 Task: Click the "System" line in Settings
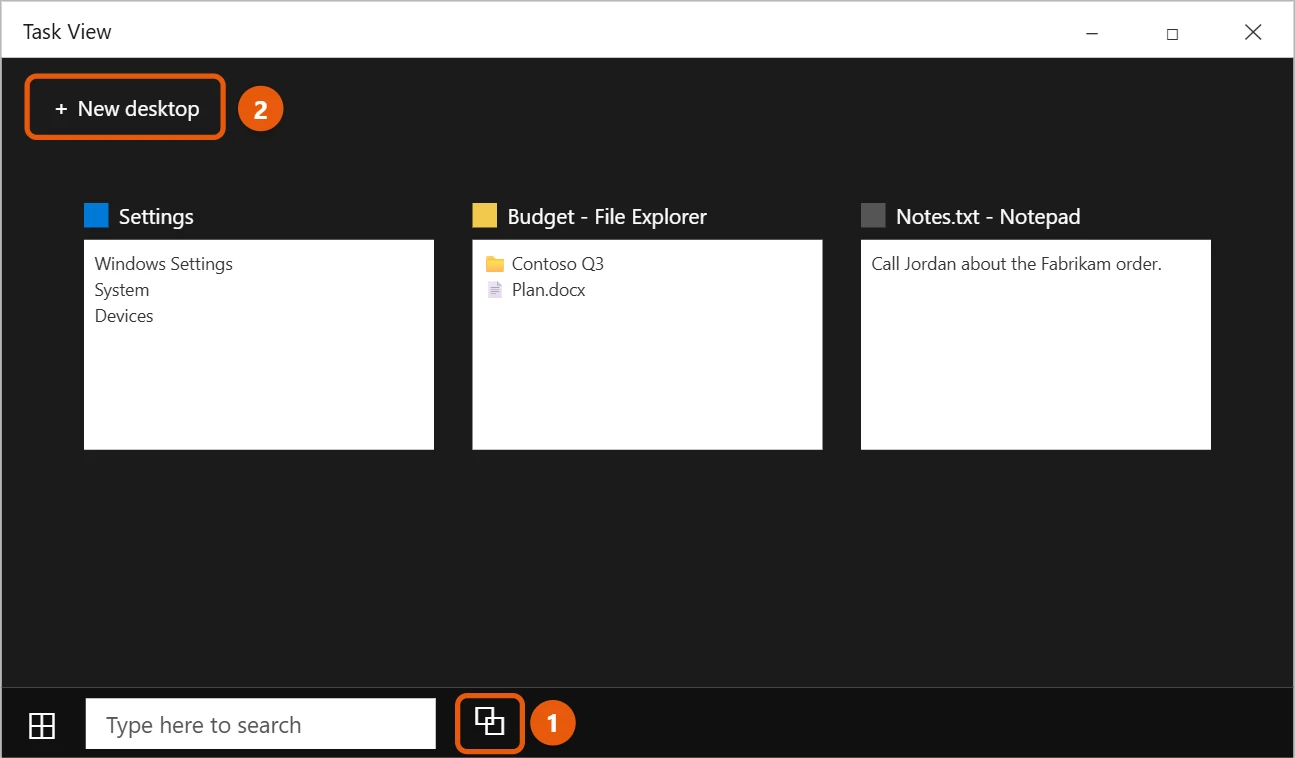point(122,290)
